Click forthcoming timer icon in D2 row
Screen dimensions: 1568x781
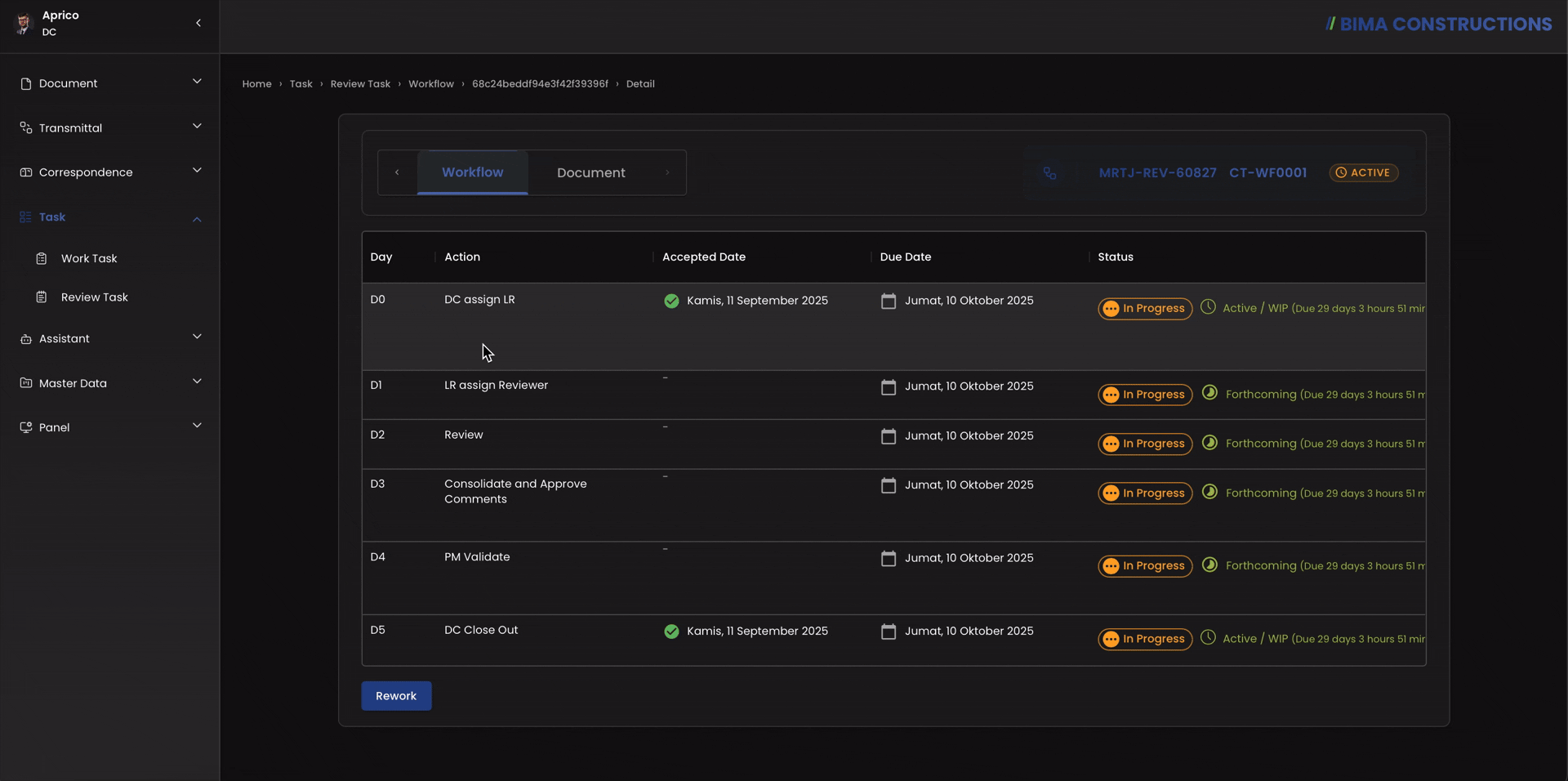click(1209, 443)
